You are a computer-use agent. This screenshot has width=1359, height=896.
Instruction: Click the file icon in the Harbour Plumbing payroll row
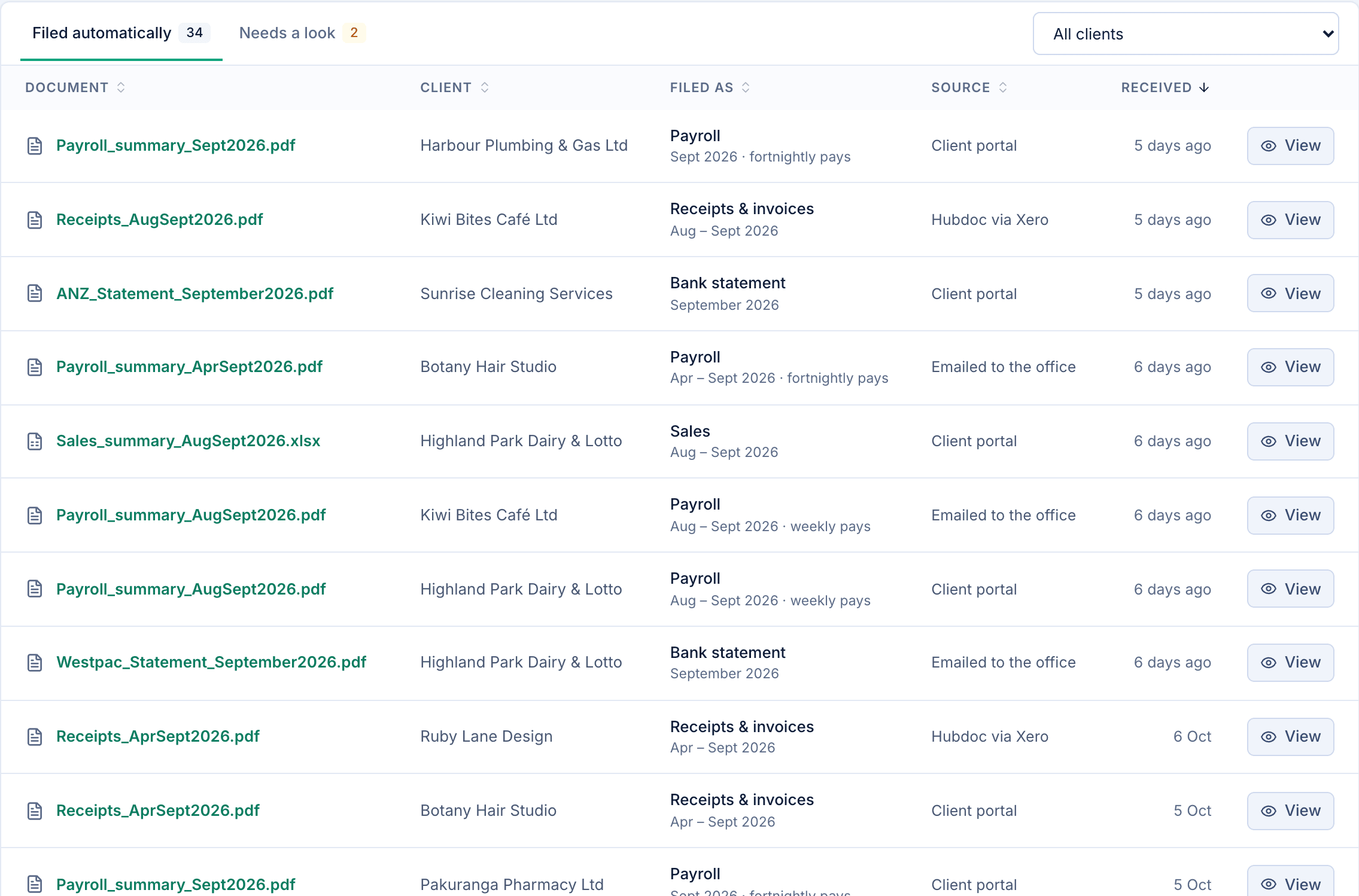[35, 146]
